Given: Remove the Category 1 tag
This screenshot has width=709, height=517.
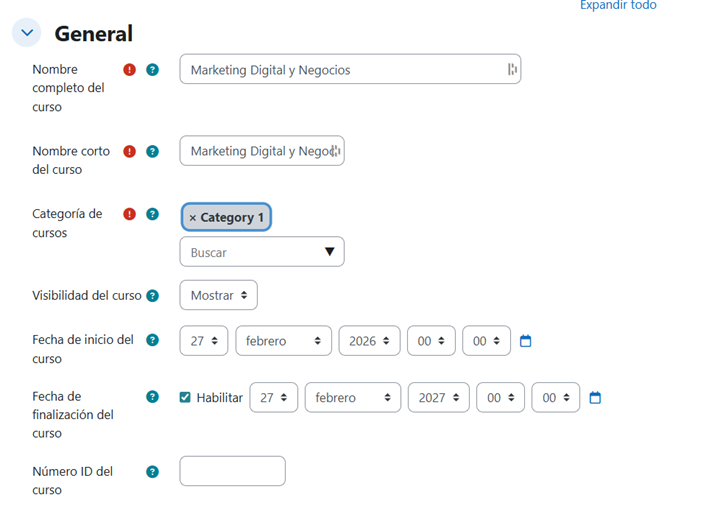Looking at the screenshot, I should tap(193, 218).
